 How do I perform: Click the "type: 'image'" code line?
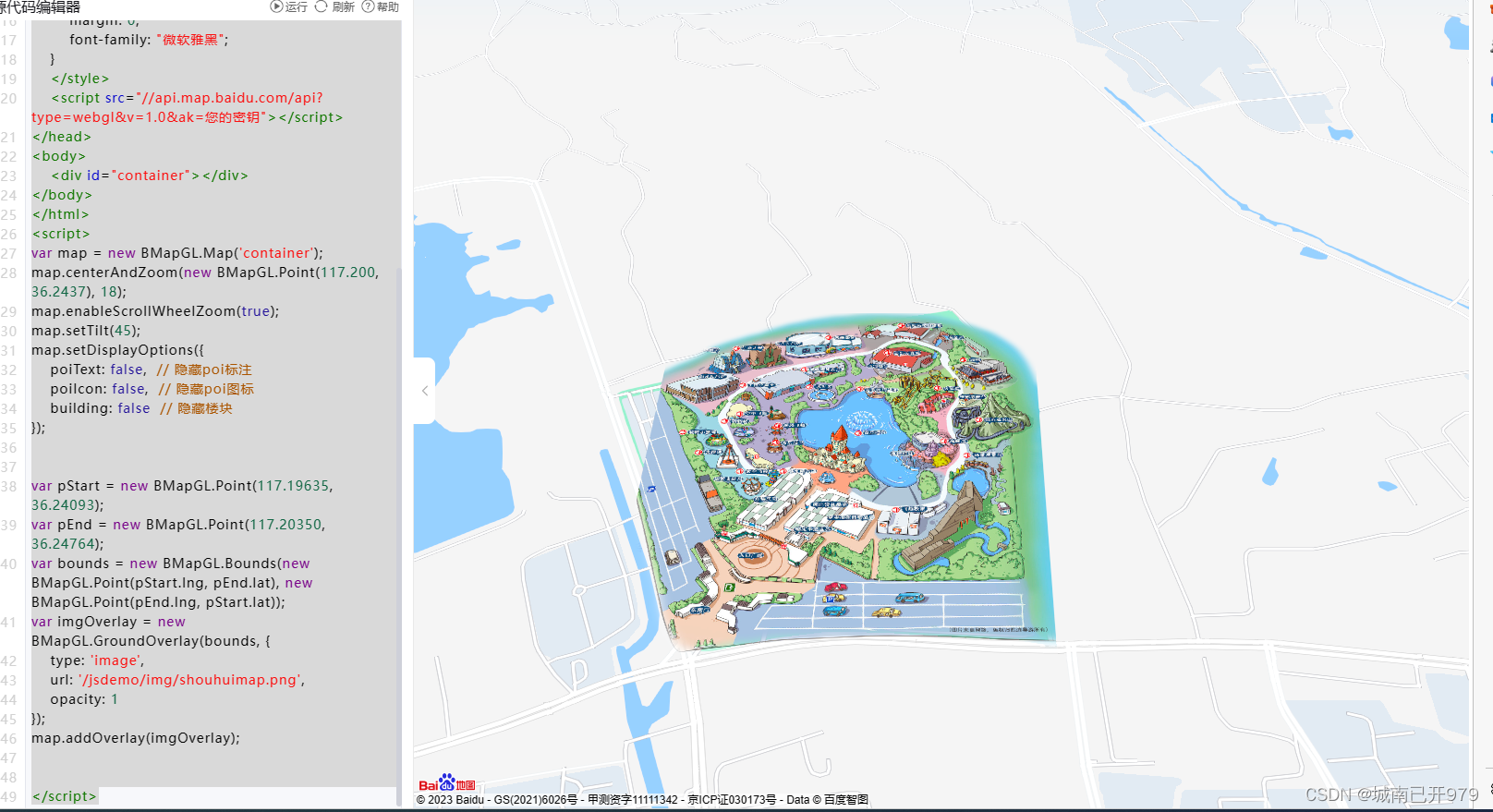pyautogui.click(x=97, y=661)
